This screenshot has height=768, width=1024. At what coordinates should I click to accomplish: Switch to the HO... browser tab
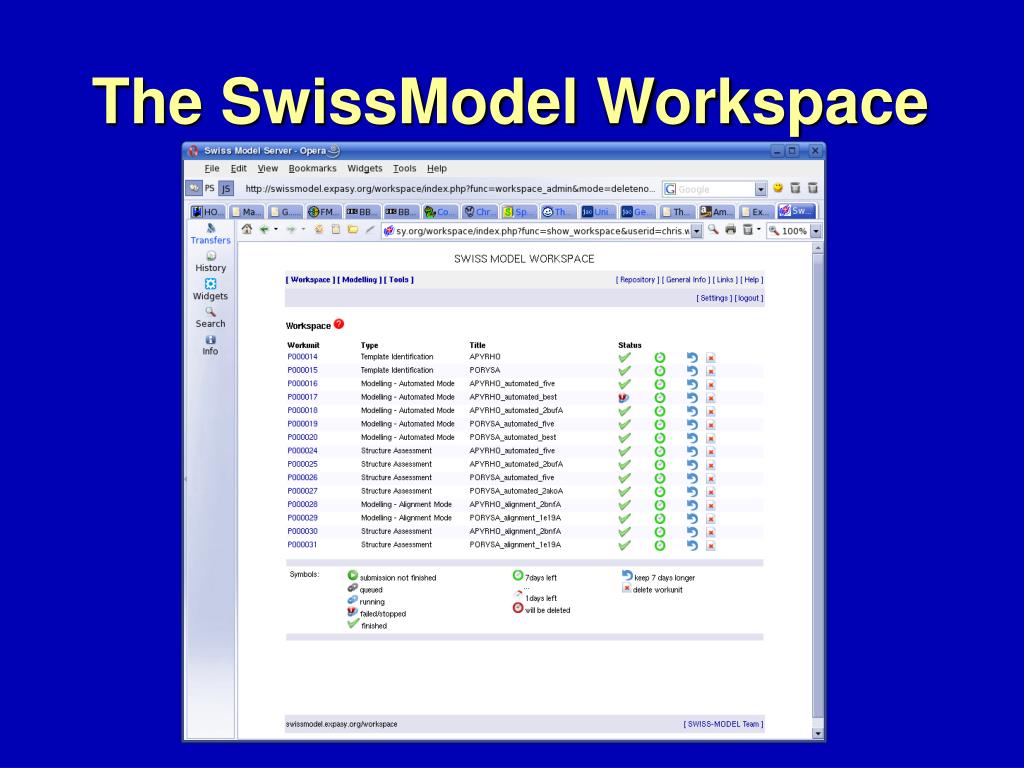(x=207, y=212)
